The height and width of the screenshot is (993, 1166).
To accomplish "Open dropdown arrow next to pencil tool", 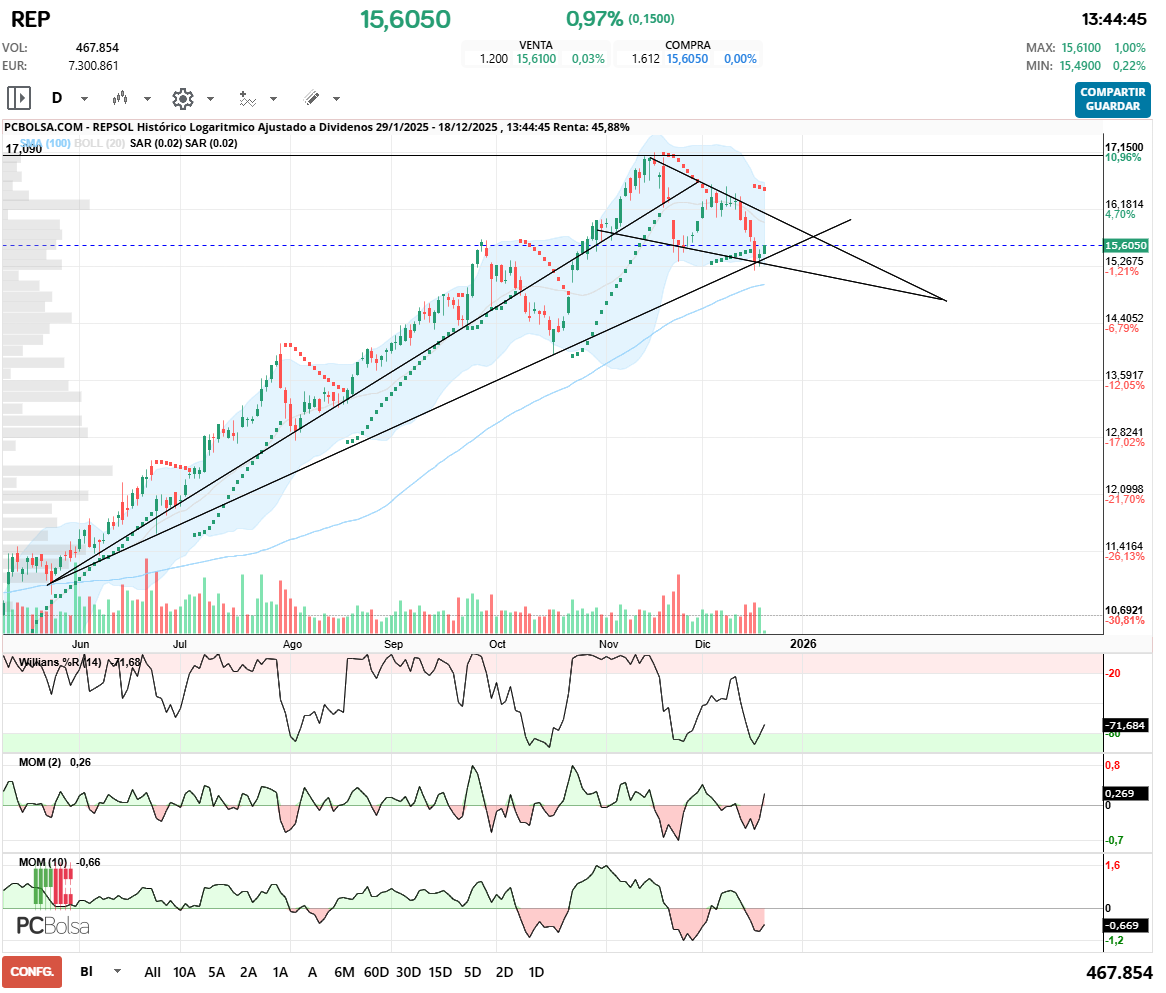I will point(336,99).
